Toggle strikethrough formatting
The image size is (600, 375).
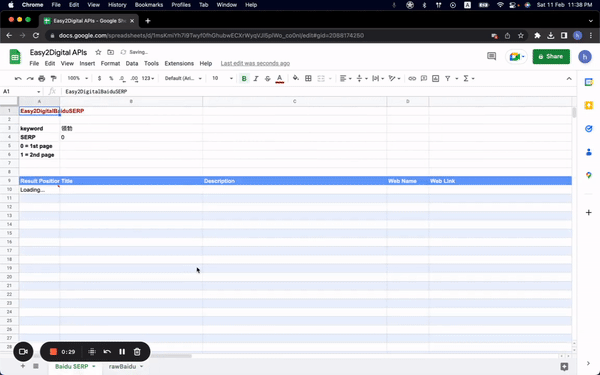tap(267, 78)
